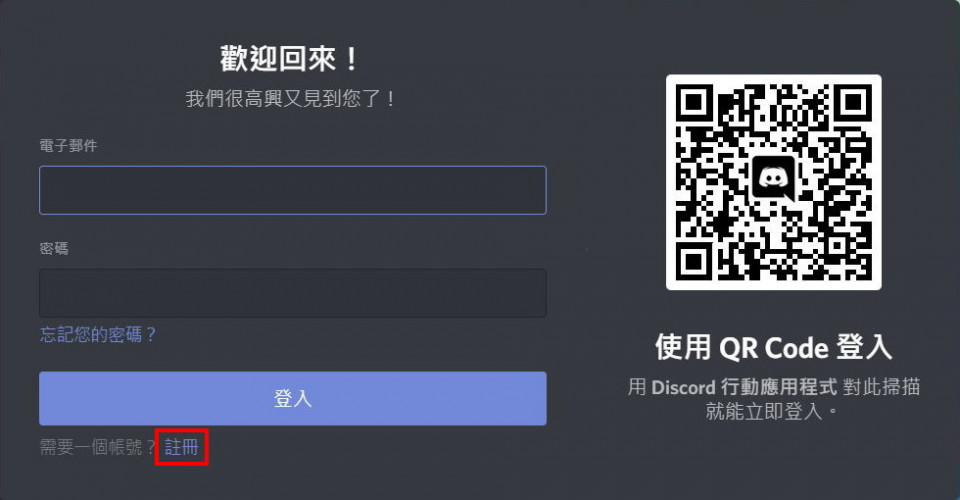Viewport: 960px width, 500px height.
Task: Focus the 密碼 password input field
Action: [x=293, y=293]
